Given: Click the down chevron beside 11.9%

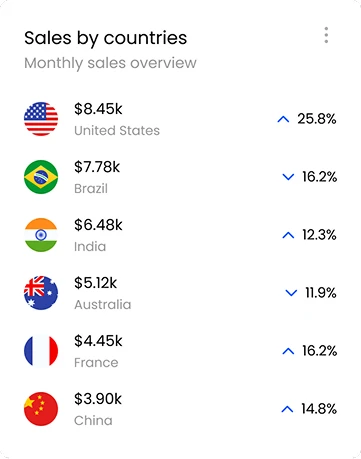Looking at the screenshot, I should click(291, 293).
